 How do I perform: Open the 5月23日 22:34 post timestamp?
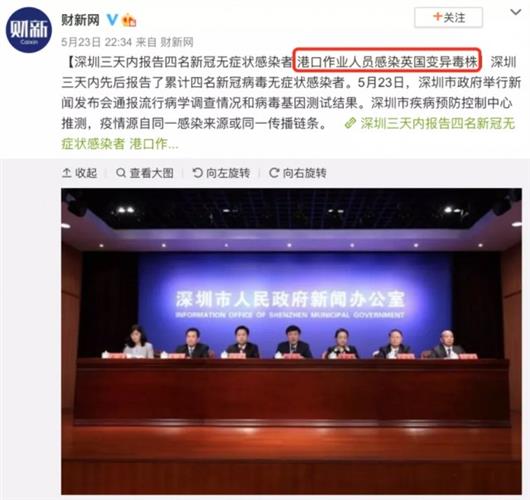pos(96,42)
